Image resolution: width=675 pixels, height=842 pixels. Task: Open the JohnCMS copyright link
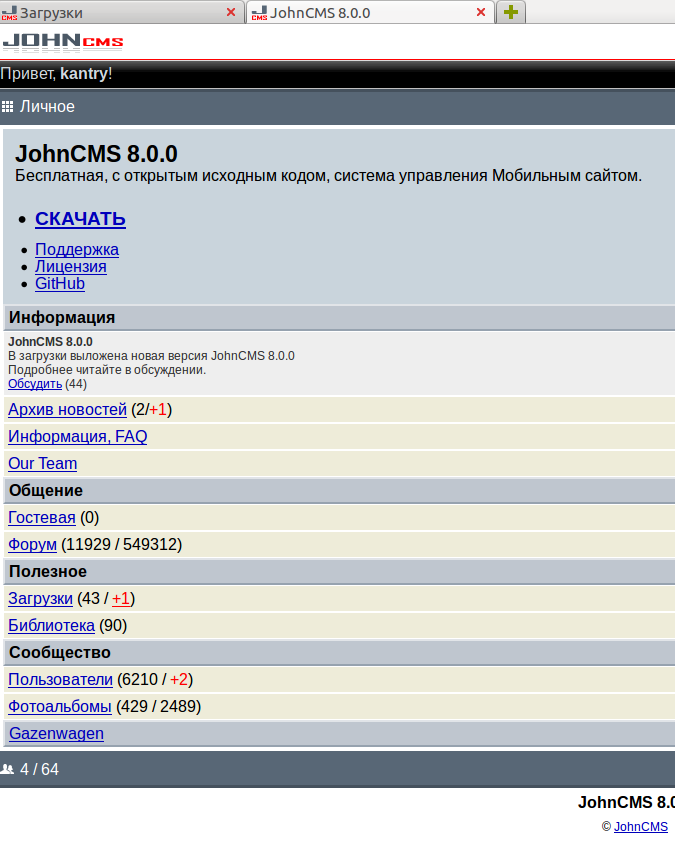pyautogui.click(x=641, y=826)
